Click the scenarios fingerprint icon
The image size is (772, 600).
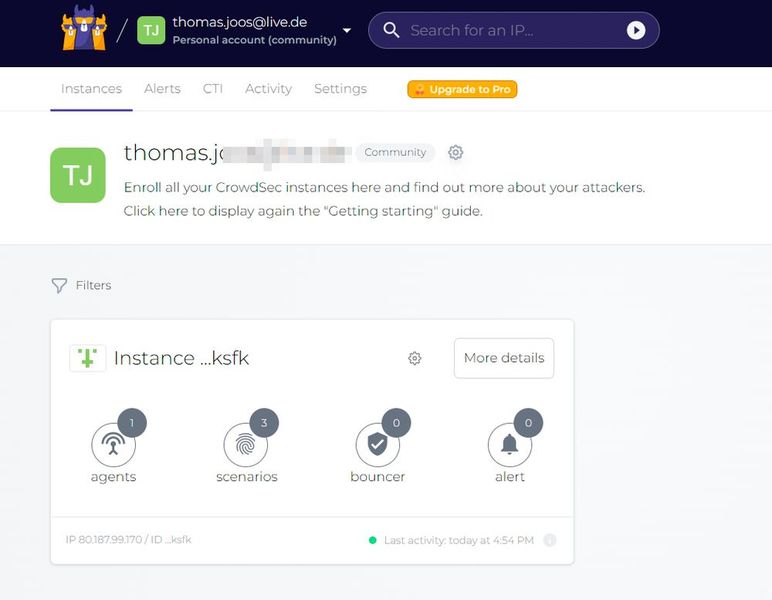tap(245, 444)
